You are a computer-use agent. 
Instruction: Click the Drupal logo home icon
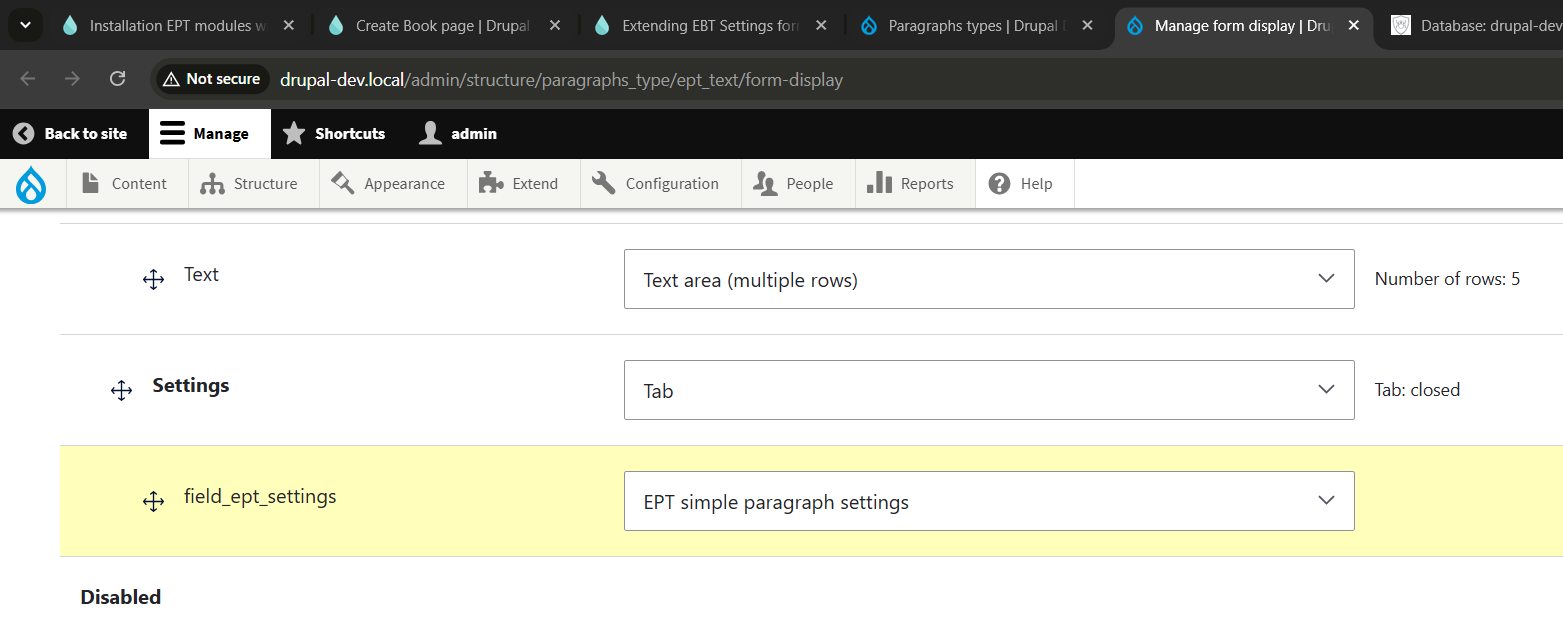pyautogui.click(x=32, y=184)
